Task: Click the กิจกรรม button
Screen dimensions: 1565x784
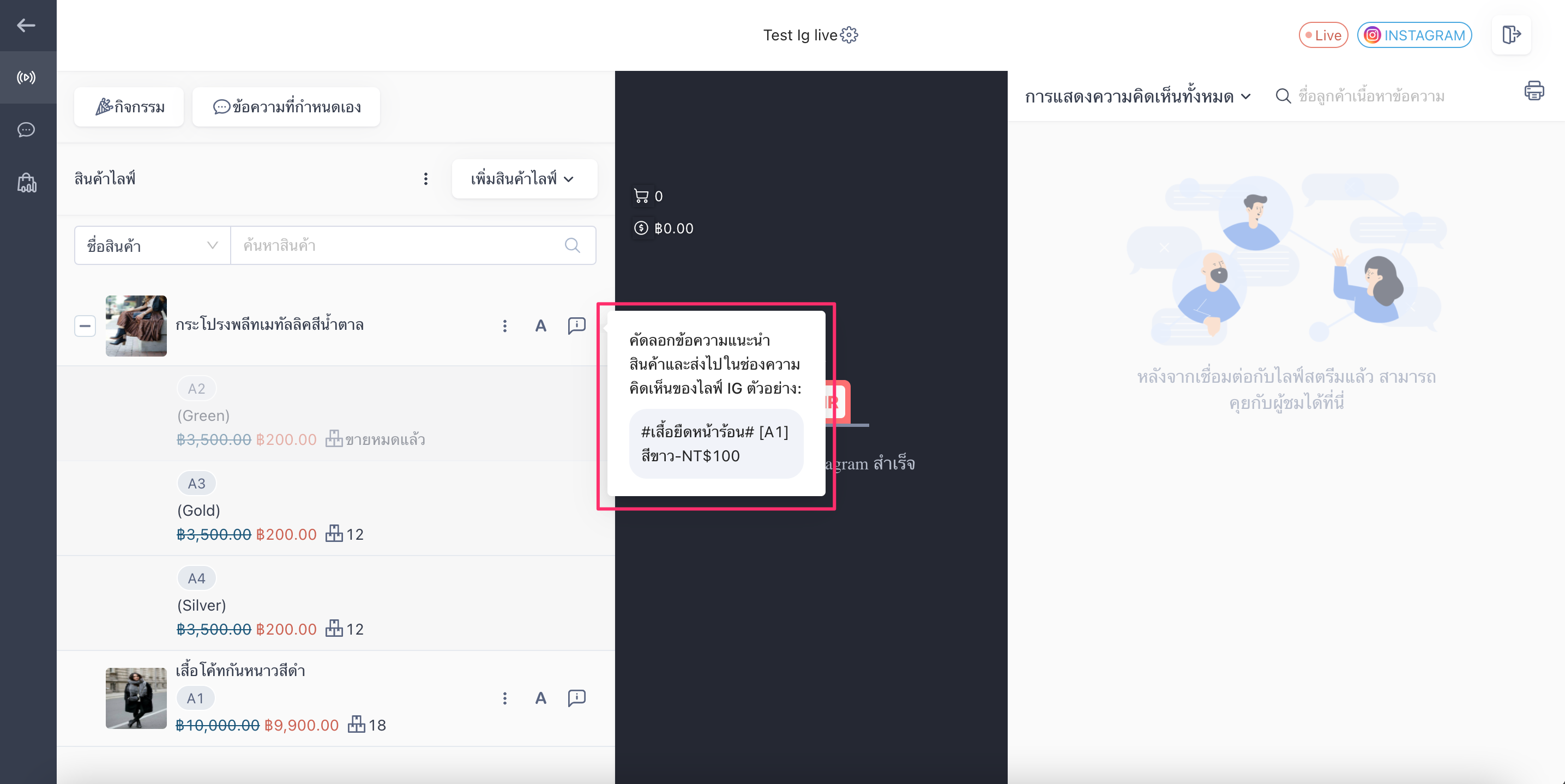Action: [x=129, y=107]
